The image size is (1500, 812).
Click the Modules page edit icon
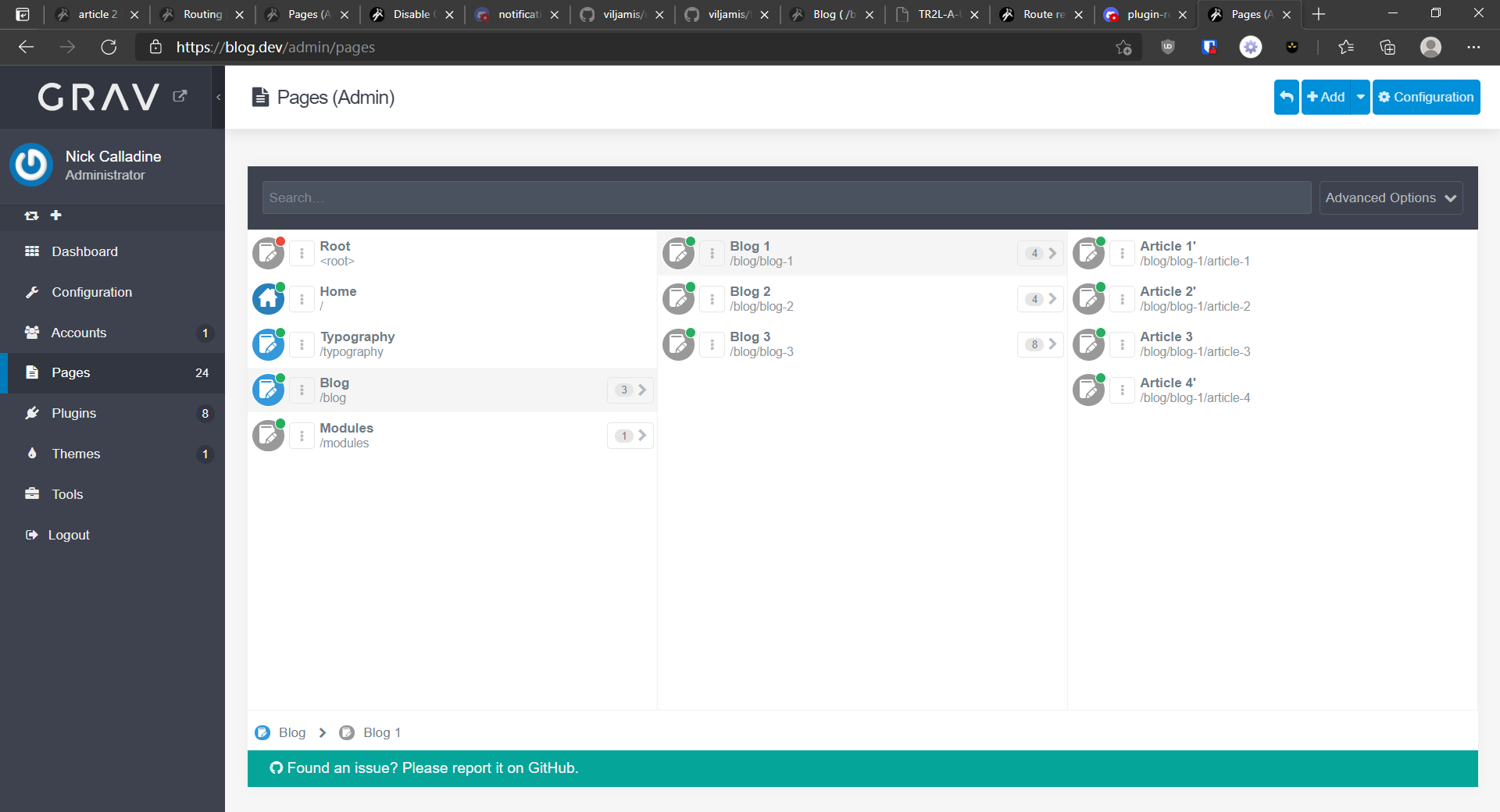coord(268,435)
